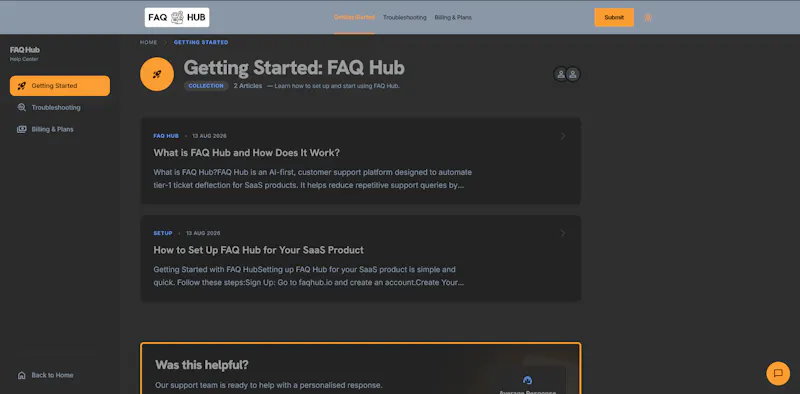The height and width of the screenshot is (394, 800).
Task: Open the Troubleshooting nav tab
Action: coord(405,17)
